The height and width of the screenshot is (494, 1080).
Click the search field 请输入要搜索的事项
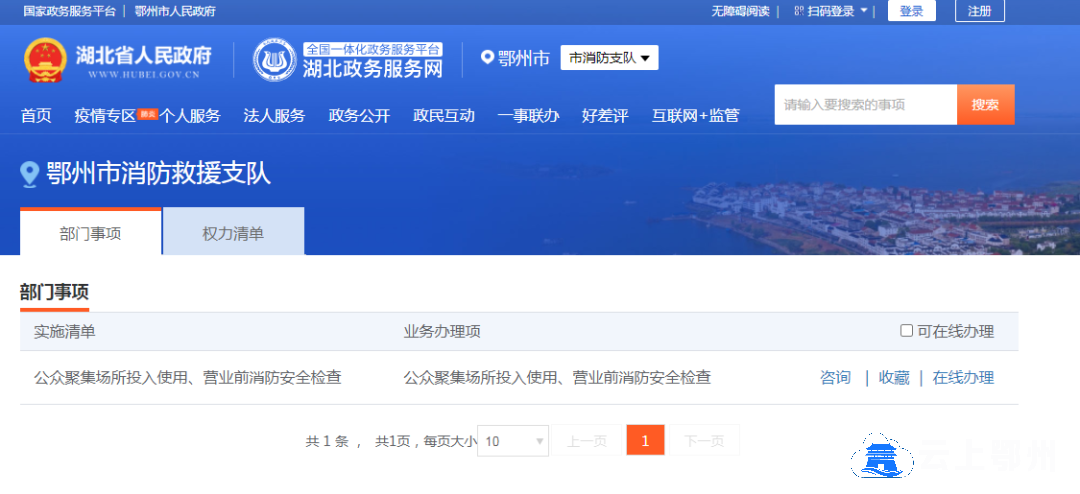pos(866,105)
